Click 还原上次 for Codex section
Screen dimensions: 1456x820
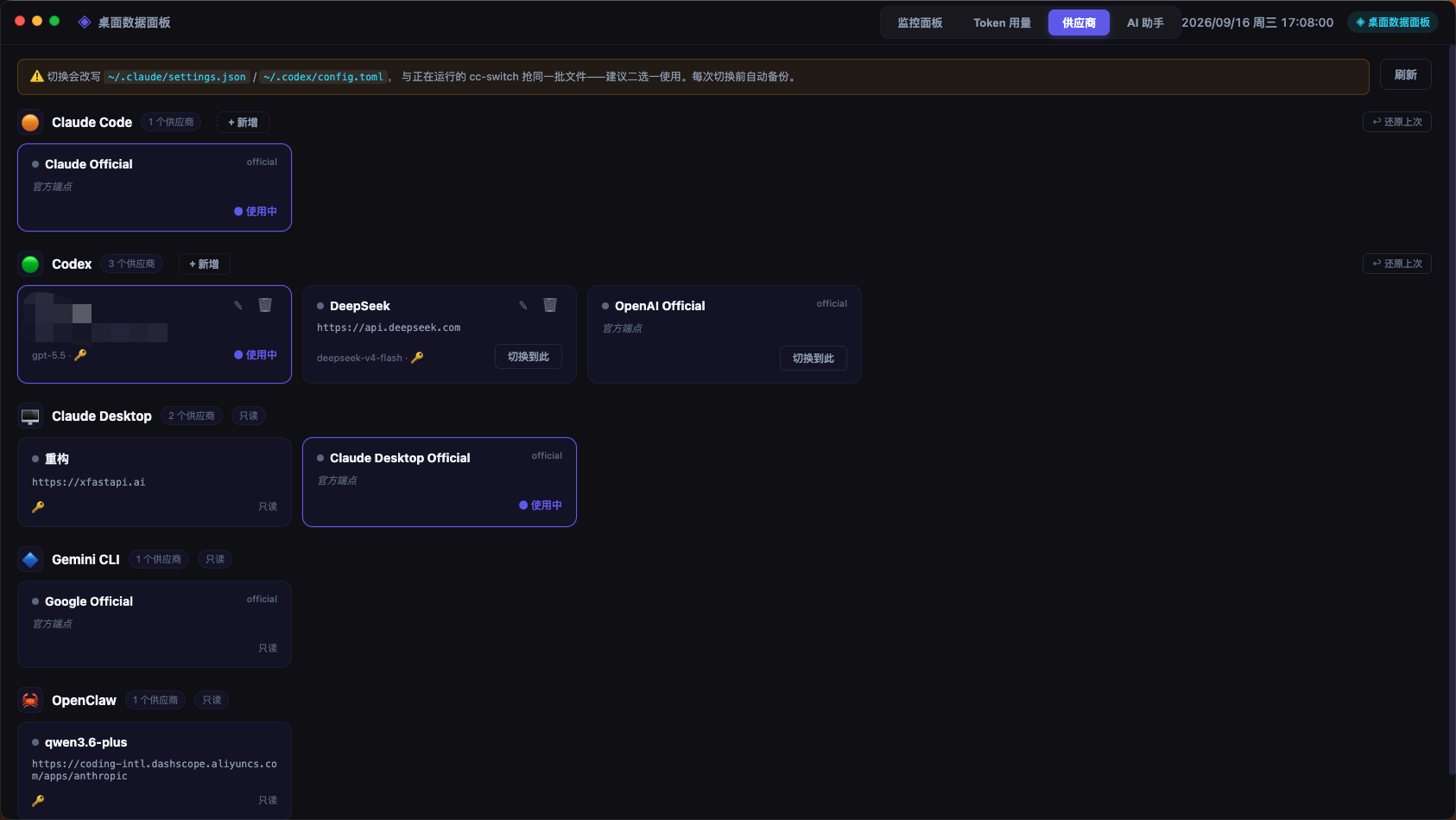point(1396,264)
